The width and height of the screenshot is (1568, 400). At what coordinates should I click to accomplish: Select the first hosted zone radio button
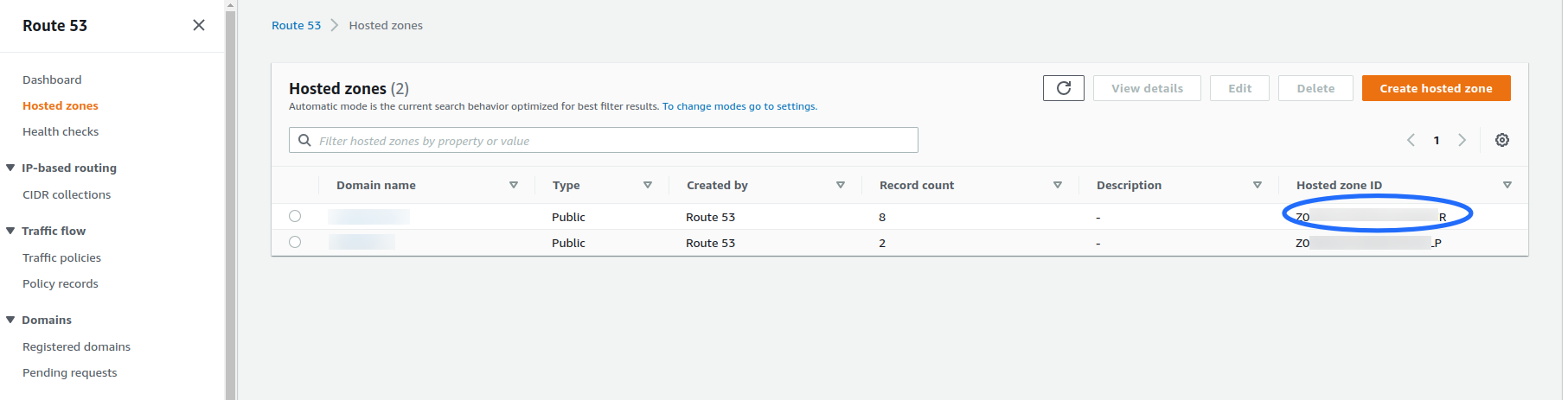click(295, 216)
